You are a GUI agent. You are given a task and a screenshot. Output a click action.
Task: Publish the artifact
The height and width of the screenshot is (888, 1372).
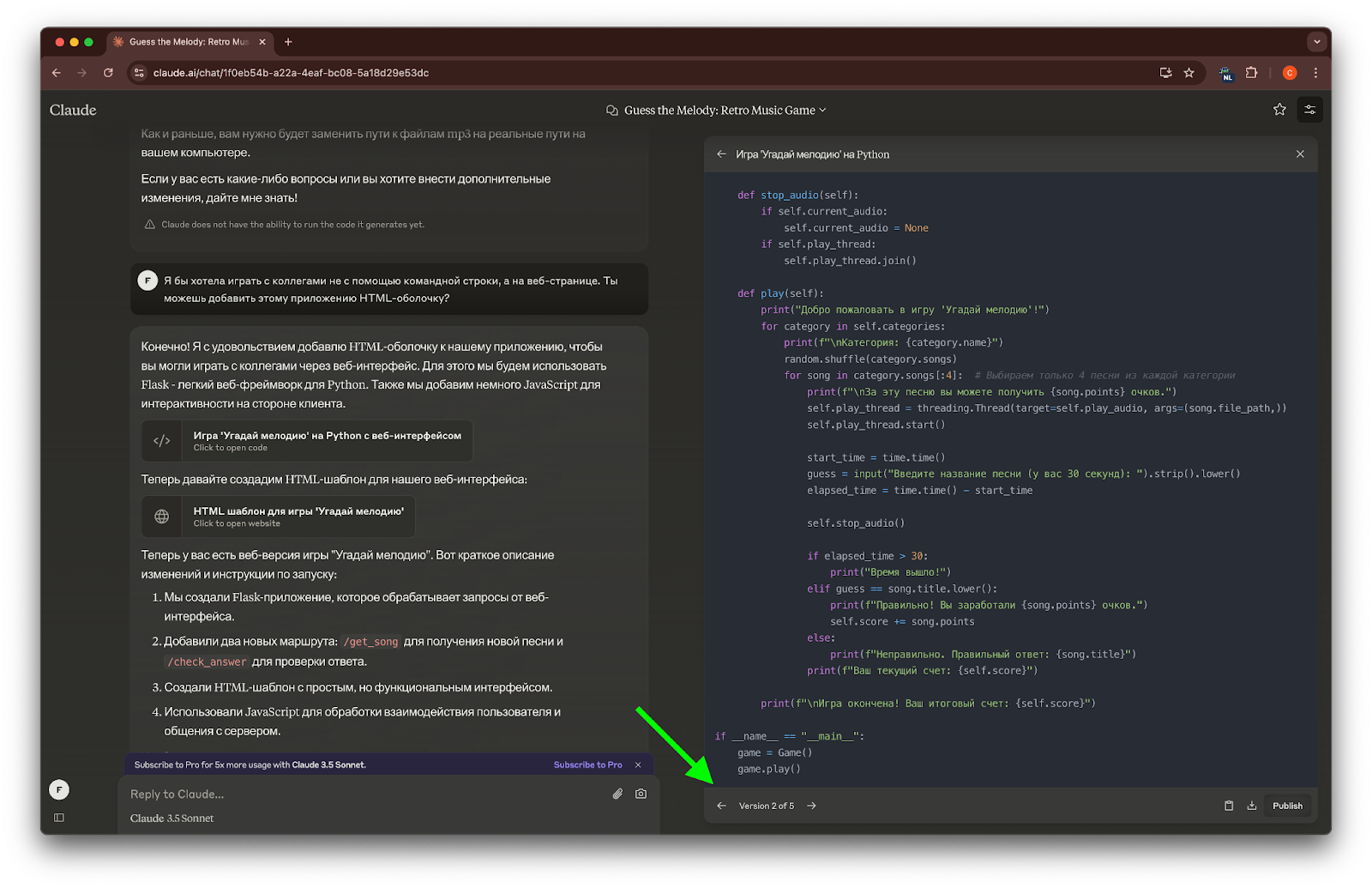point(1287,806)
